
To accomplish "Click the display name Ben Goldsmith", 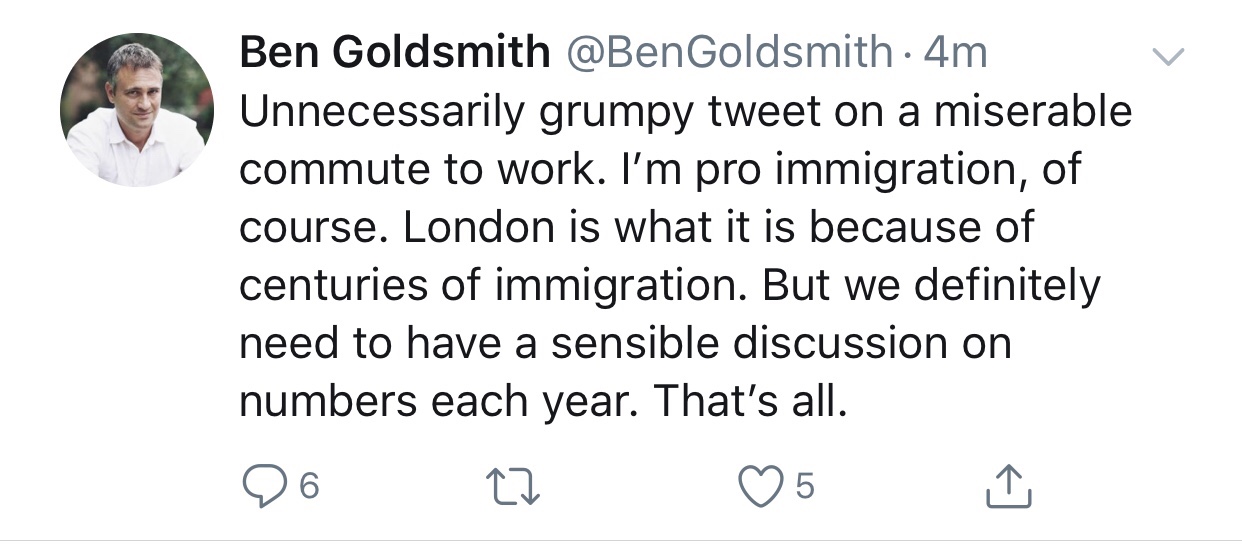I will pyautogui.click(x=395, y=54).
